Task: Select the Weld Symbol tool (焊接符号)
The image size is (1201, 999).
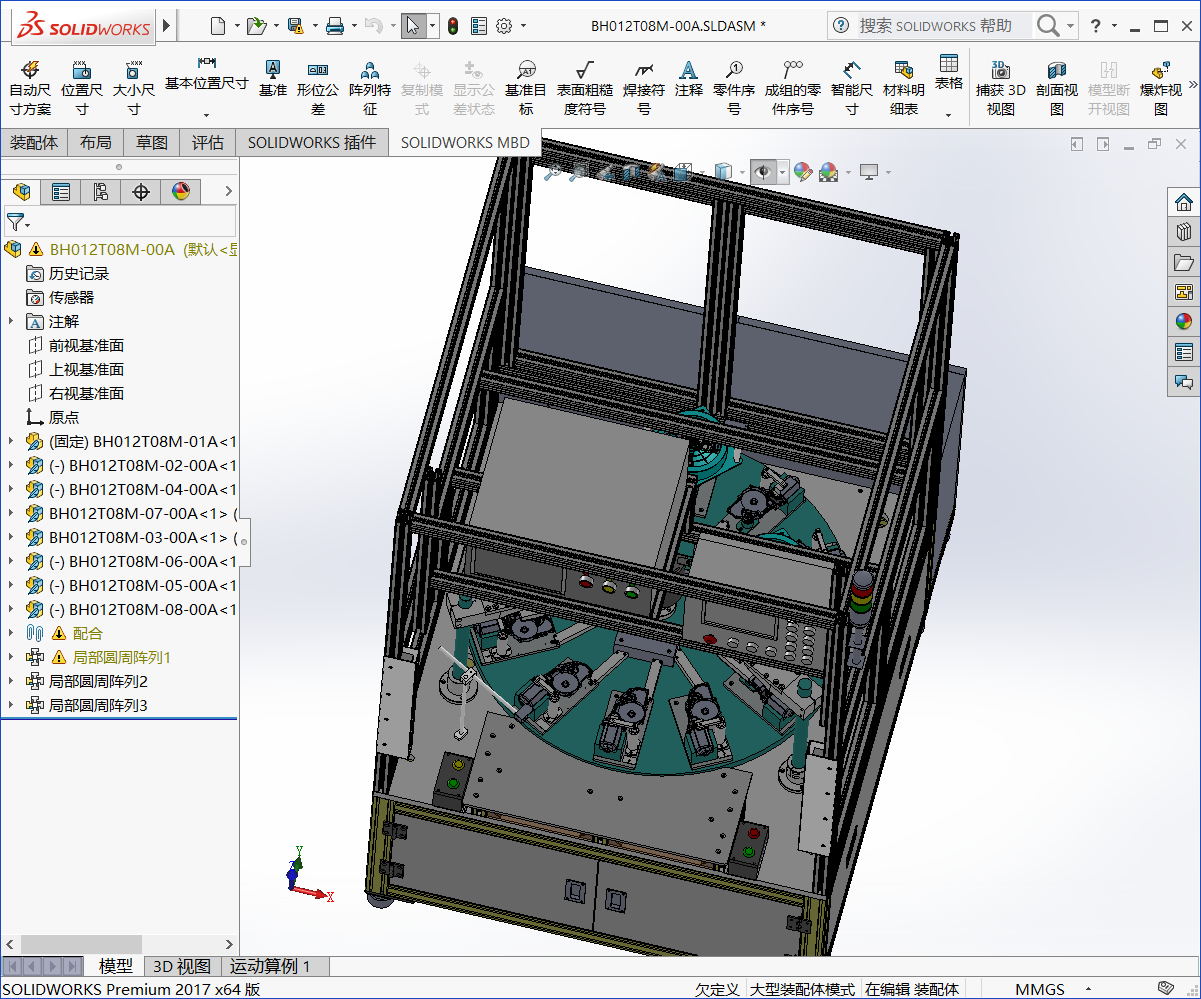Action: coord(644,88)
